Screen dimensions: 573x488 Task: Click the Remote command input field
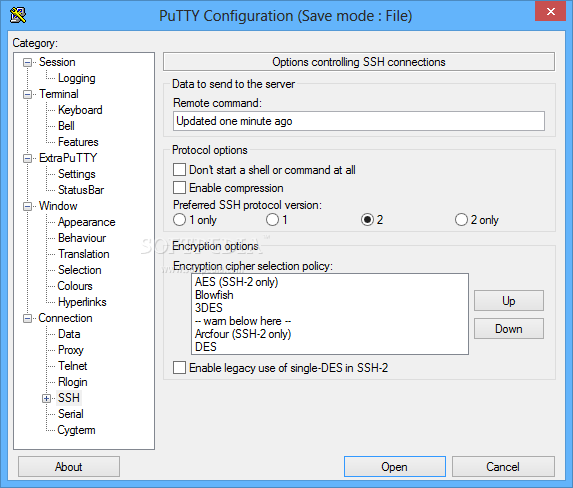coord(359,121)
